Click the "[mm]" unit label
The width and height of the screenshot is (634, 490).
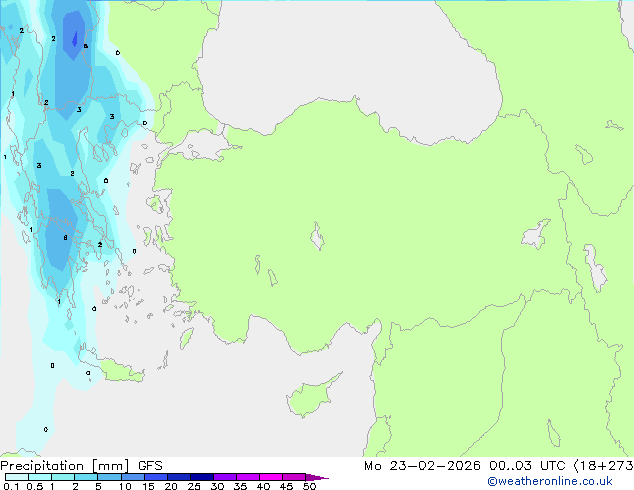(111, 466)
